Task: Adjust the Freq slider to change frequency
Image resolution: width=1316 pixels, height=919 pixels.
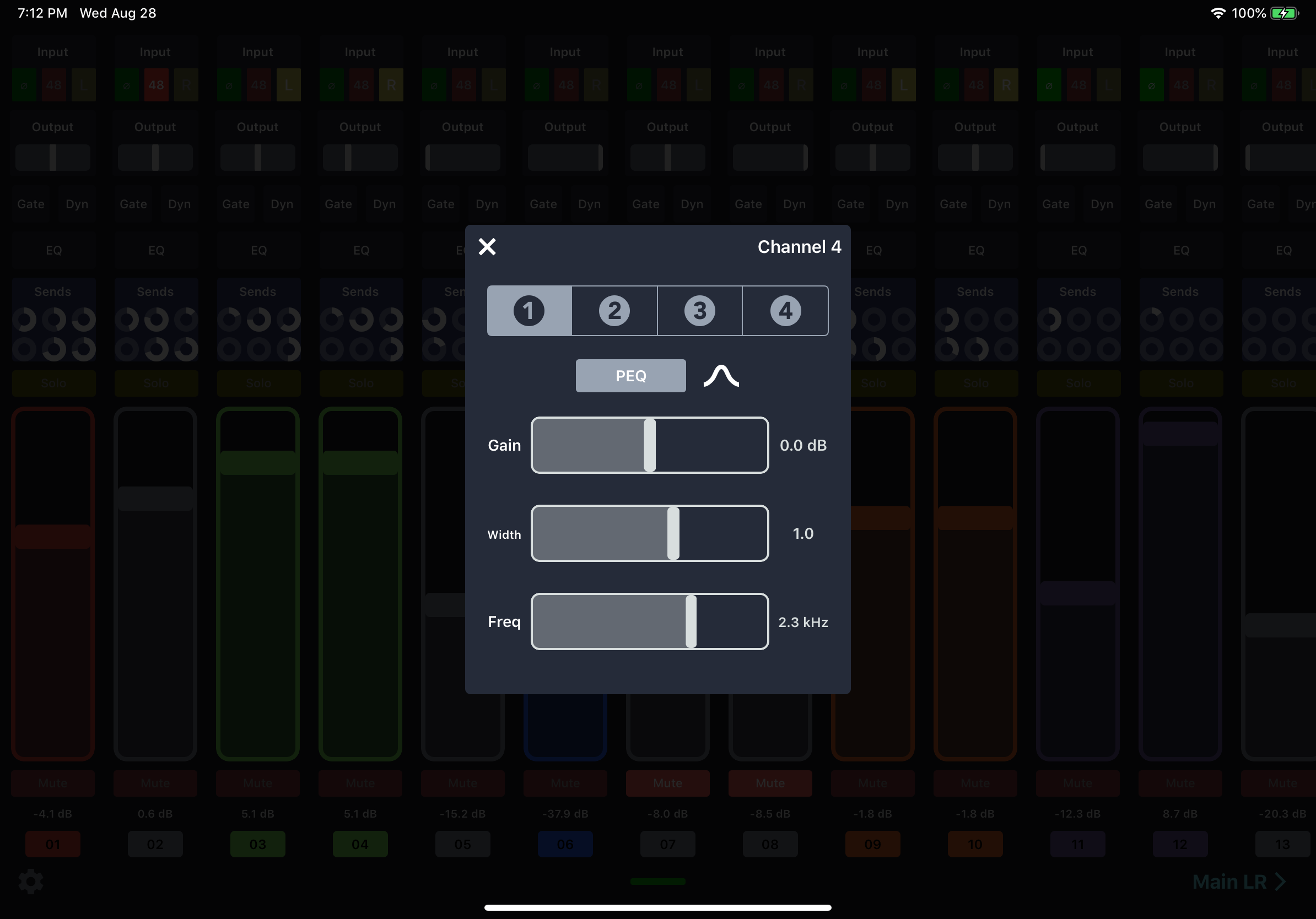Action: [x=691, y=622]
